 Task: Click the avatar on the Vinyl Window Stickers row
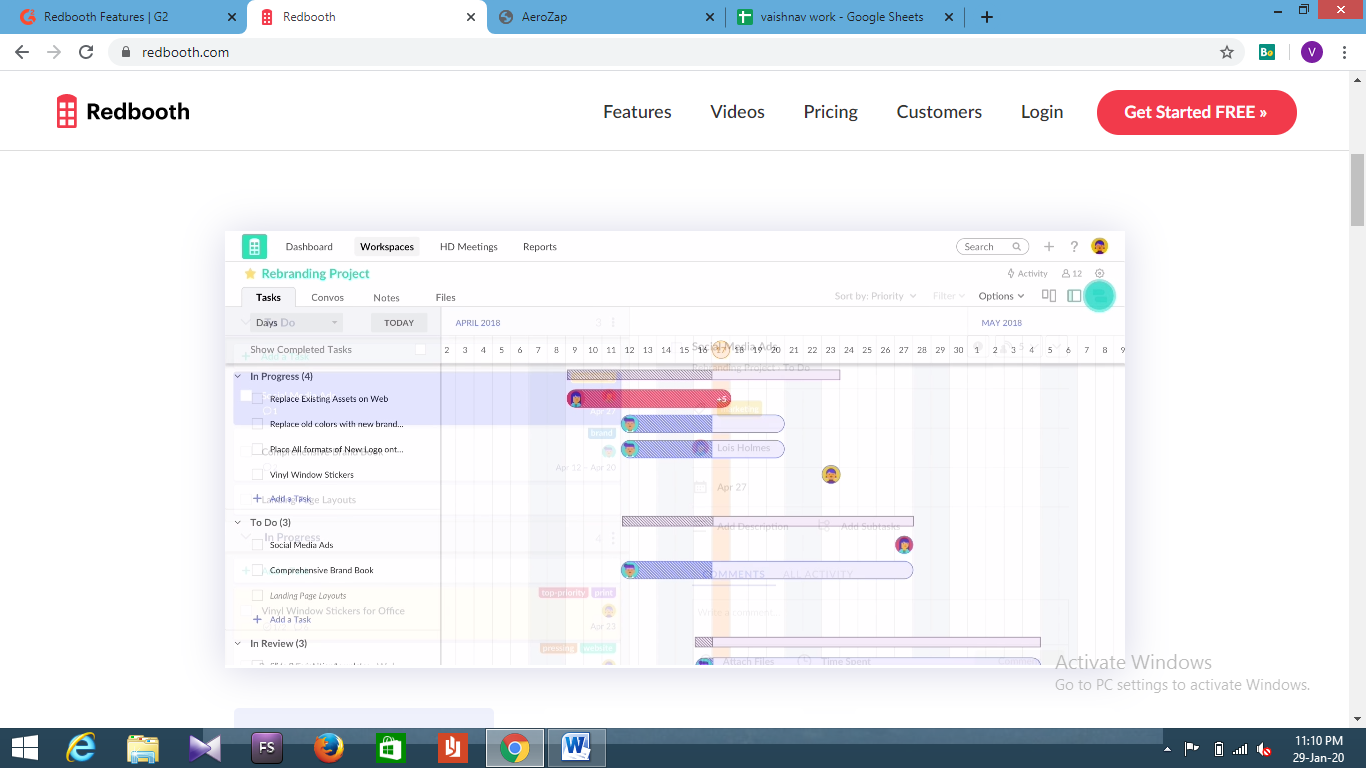[x=831, y=474]
